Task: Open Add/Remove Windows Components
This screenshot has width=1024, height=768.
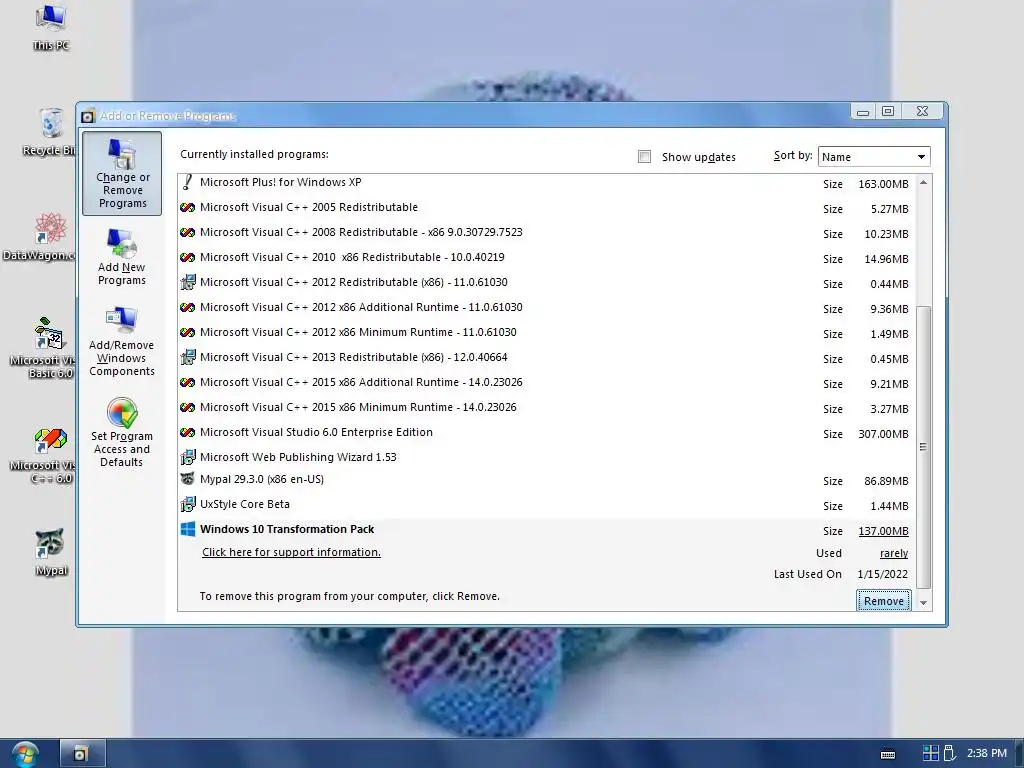Action: click(x=122, y=342)
